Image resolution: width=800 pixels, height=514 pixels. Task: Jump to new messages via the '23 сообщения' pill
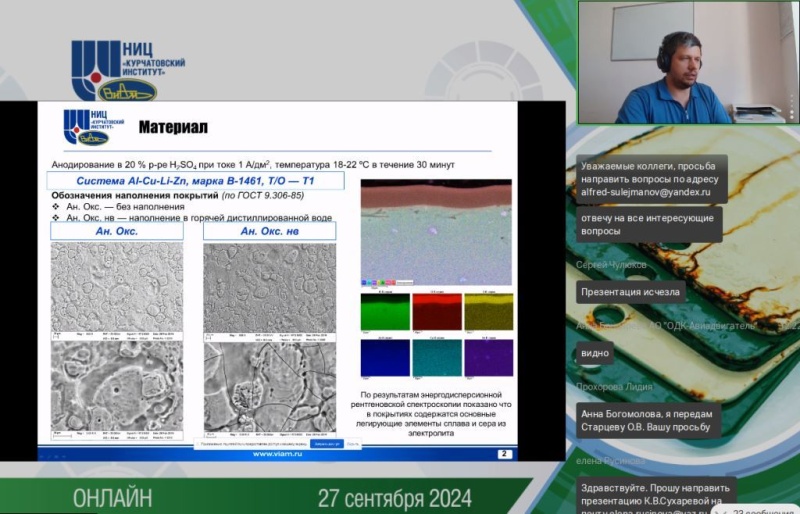click(757, 510)
